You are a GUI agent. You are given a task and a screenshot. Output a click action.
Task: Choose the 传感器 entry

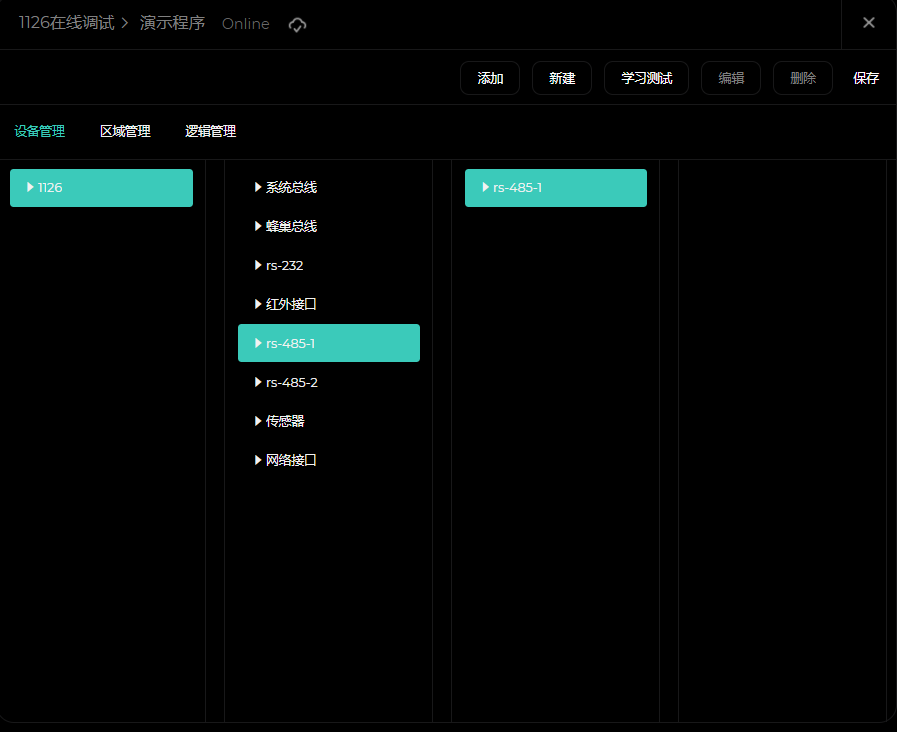(x=284, y=421)
